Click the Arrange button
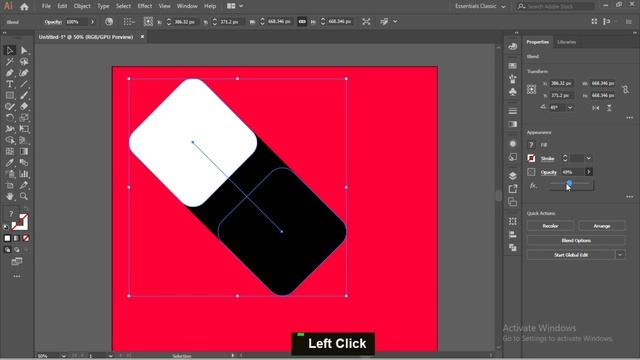Viewport: 640px width, 360px height. [602, 226]
